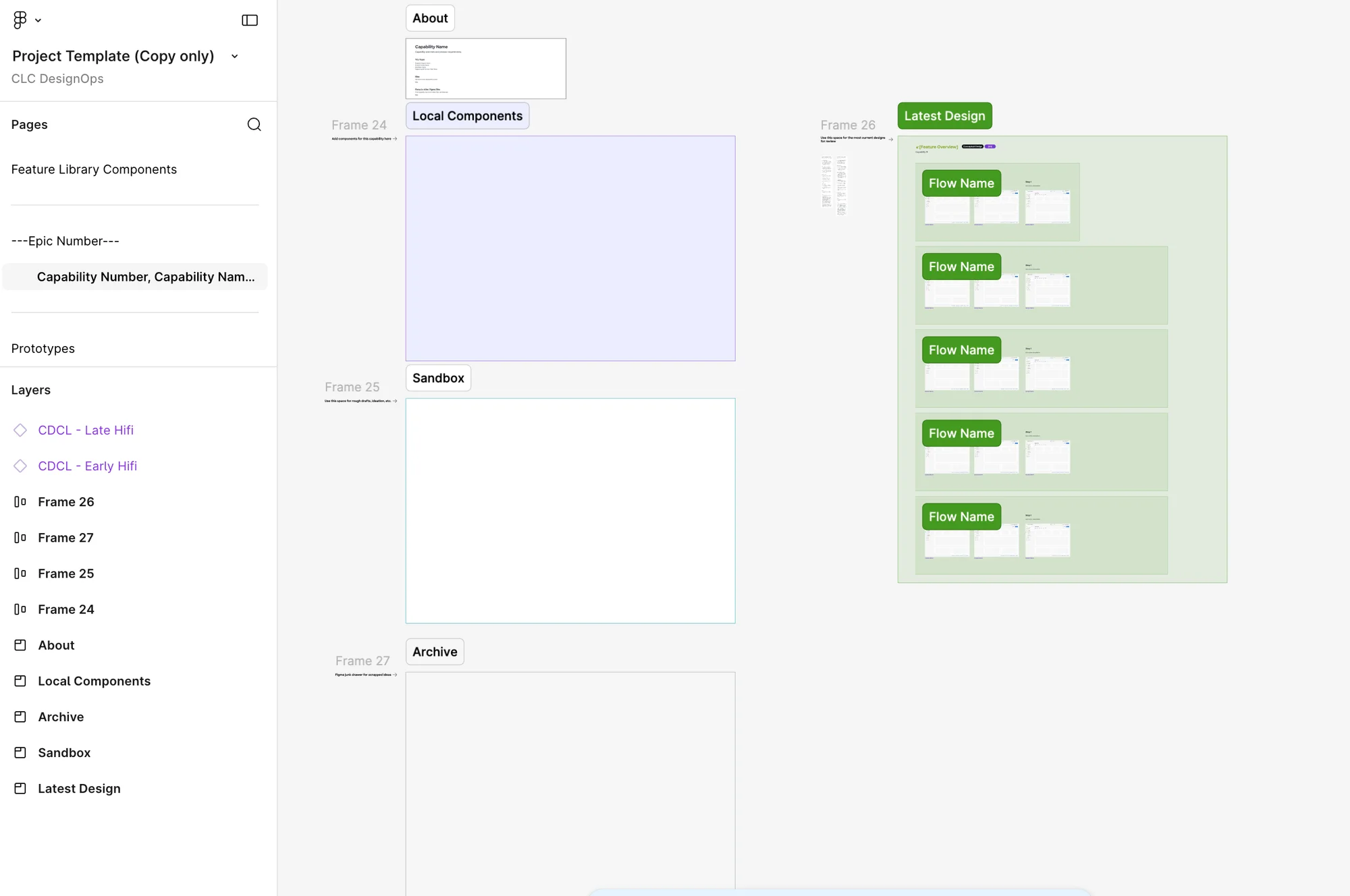Switch to the Prototypes page

click(43, 349)
